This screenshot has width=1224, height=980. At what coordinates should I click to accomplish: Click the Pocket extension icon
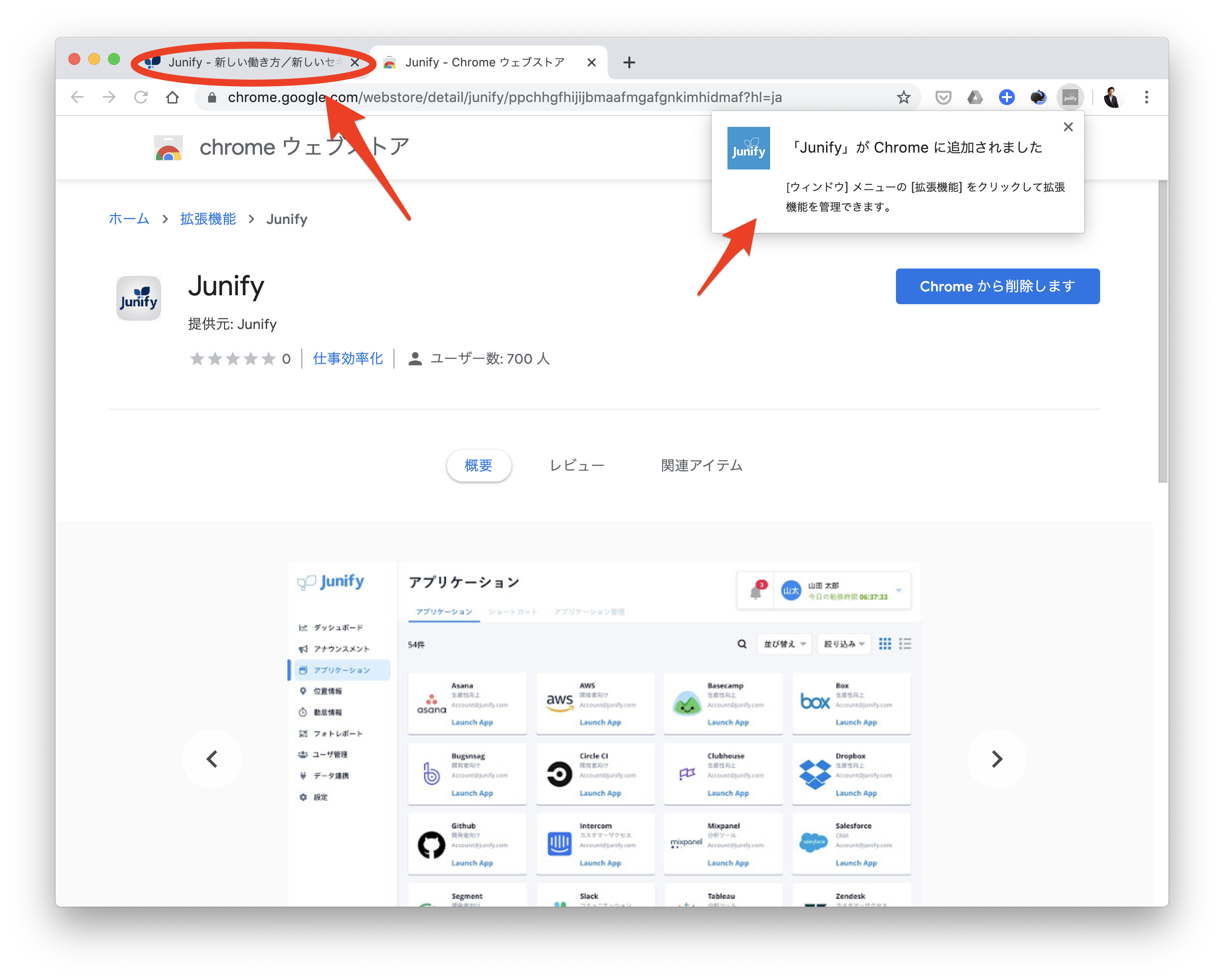[943, 98]
